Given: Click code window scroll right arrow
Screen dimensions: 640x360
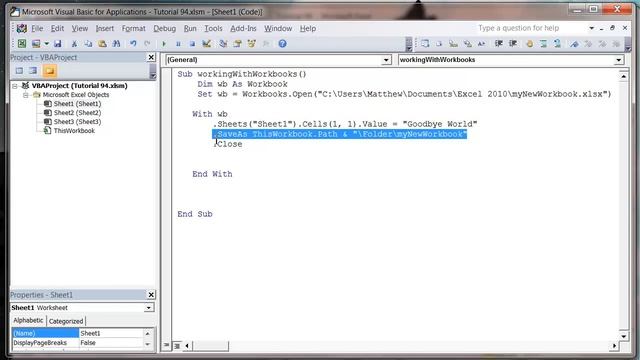Looking at the screenshot, I should point(614,346).
